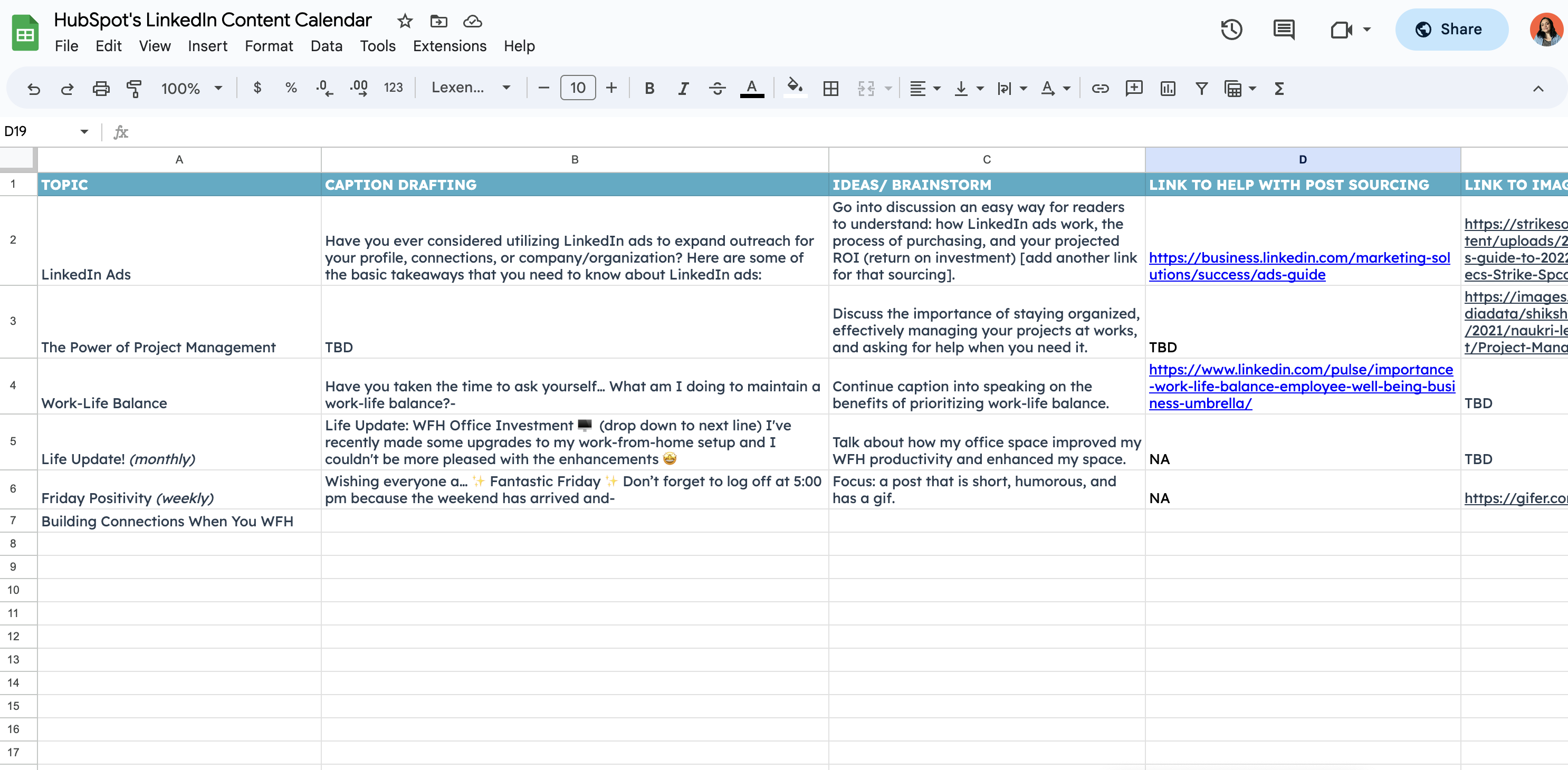
Task: Open the text color picker
Action: 752,89
